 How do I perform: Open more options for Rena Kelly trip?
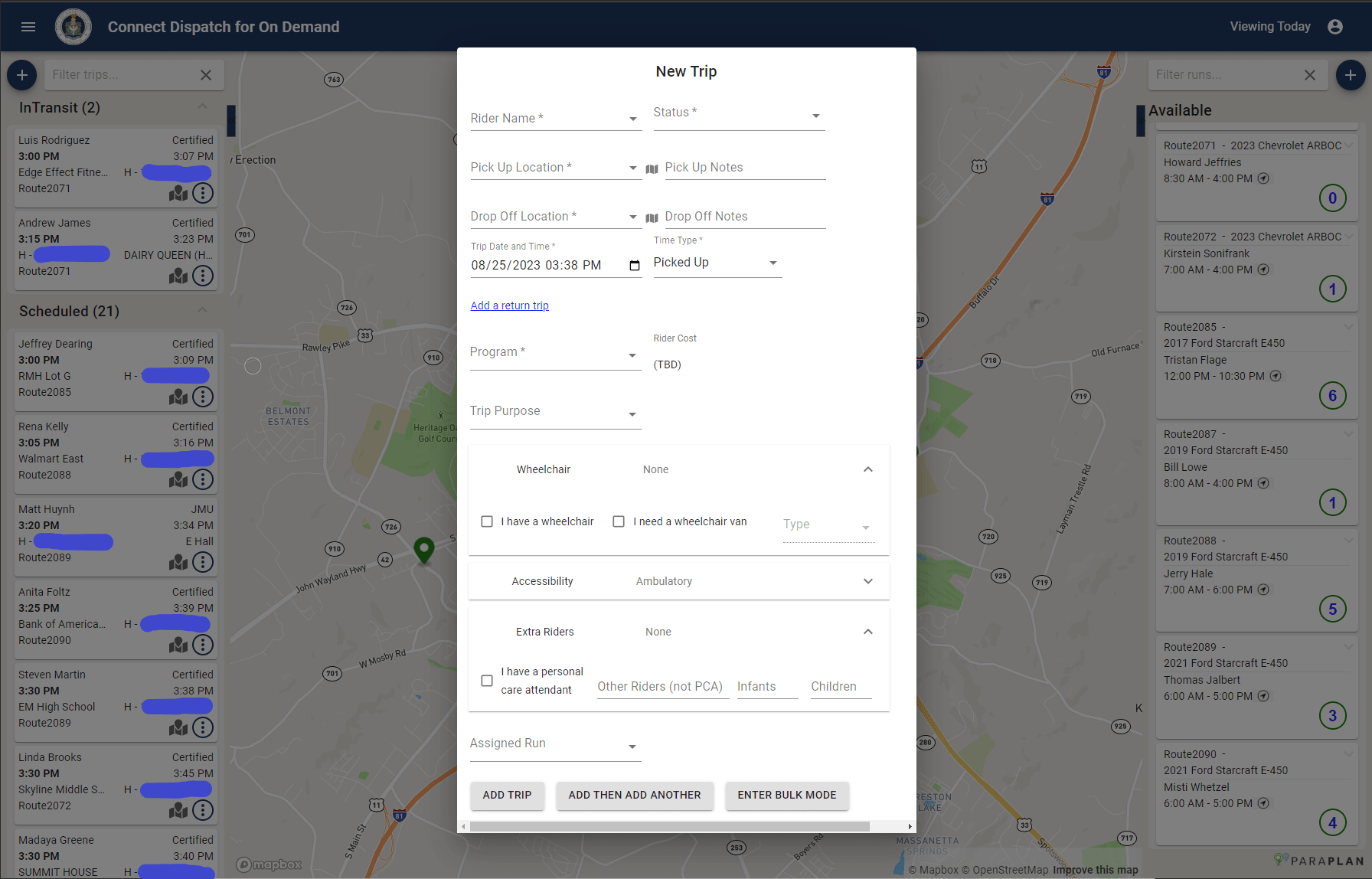203,479
